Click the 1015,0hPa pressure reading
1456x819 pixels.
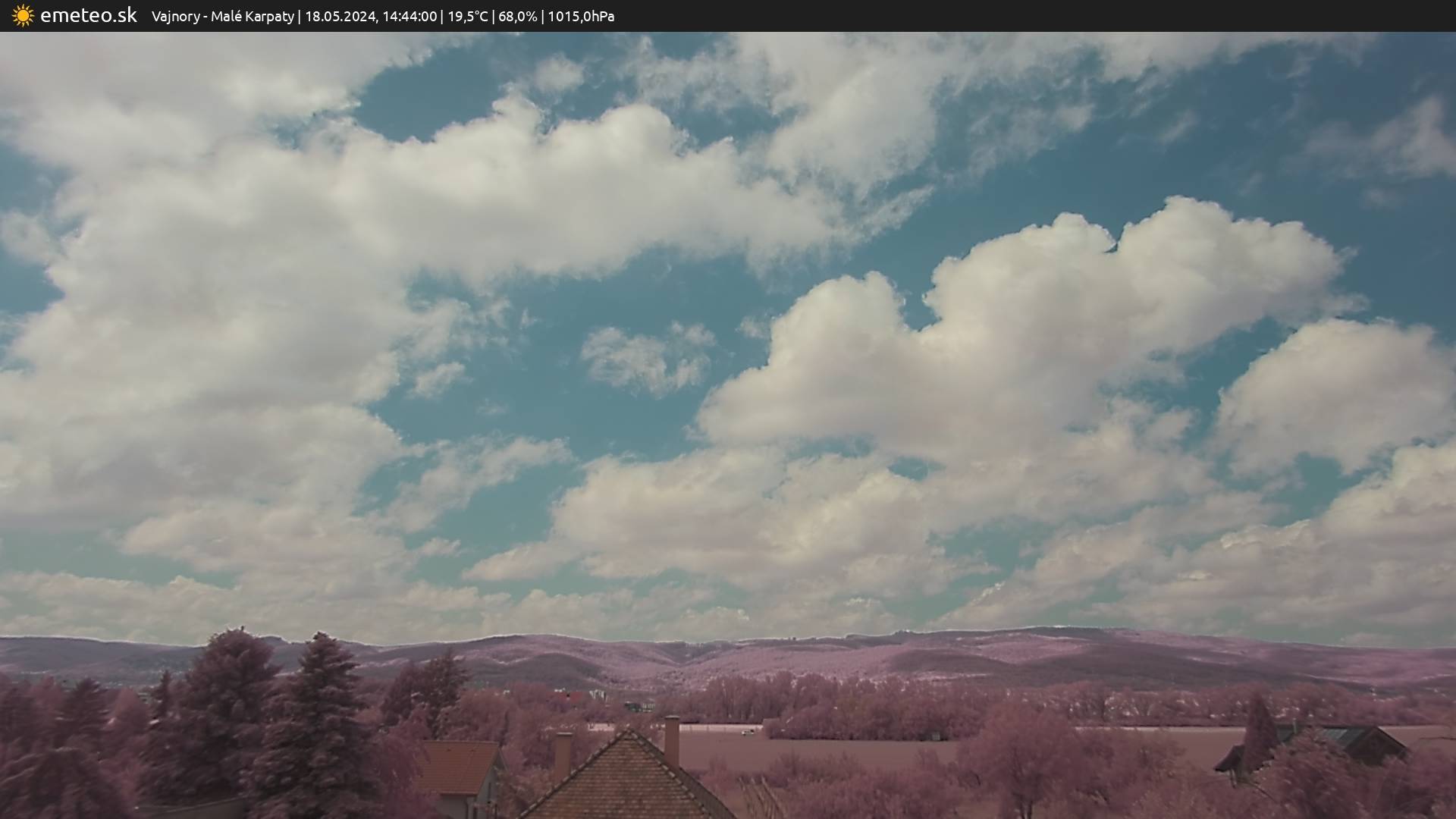[581, 16]
